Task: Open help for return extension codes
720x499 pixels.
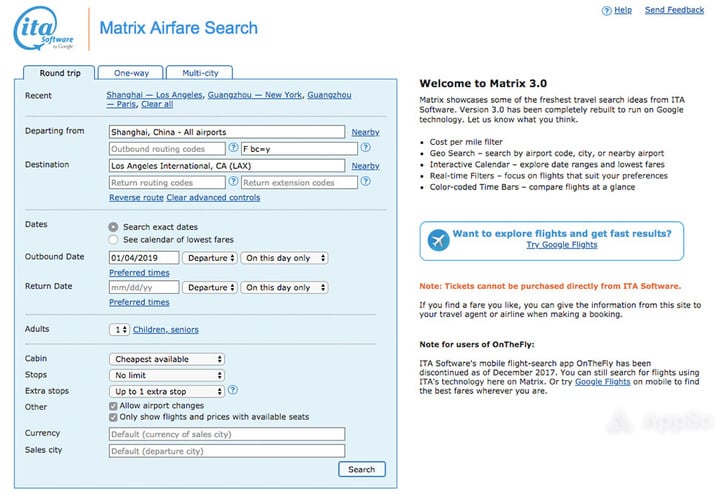Action: tap(366, 181)
